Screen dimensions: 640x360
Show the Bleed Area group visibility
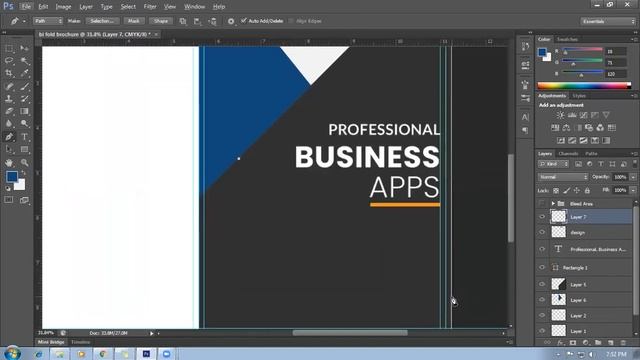click(542, 203)
